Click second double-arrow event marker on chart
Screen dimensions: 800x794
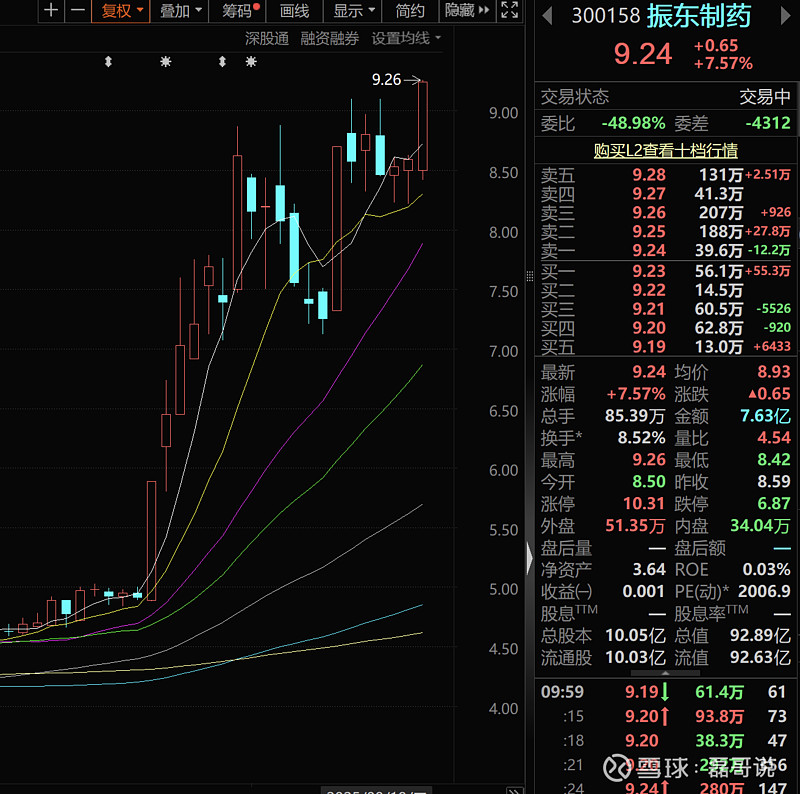point(222,62)
